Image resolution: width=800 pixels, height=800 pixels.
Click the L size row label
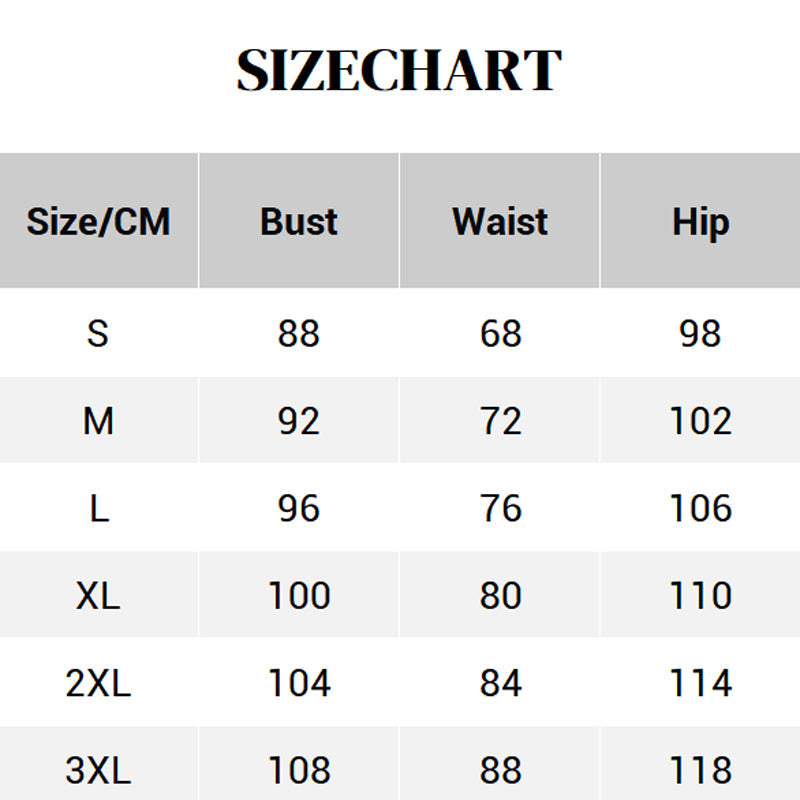98,508
